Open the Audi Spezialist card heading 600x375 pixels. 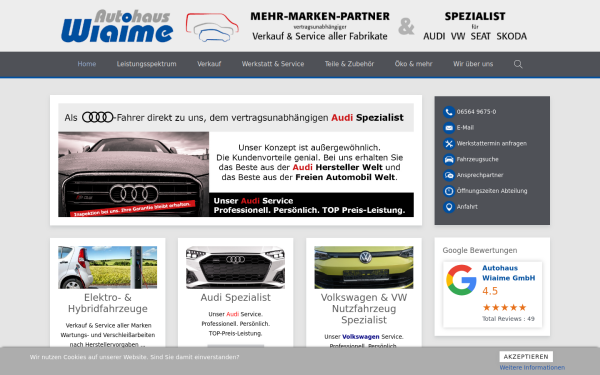pos(235,297)
